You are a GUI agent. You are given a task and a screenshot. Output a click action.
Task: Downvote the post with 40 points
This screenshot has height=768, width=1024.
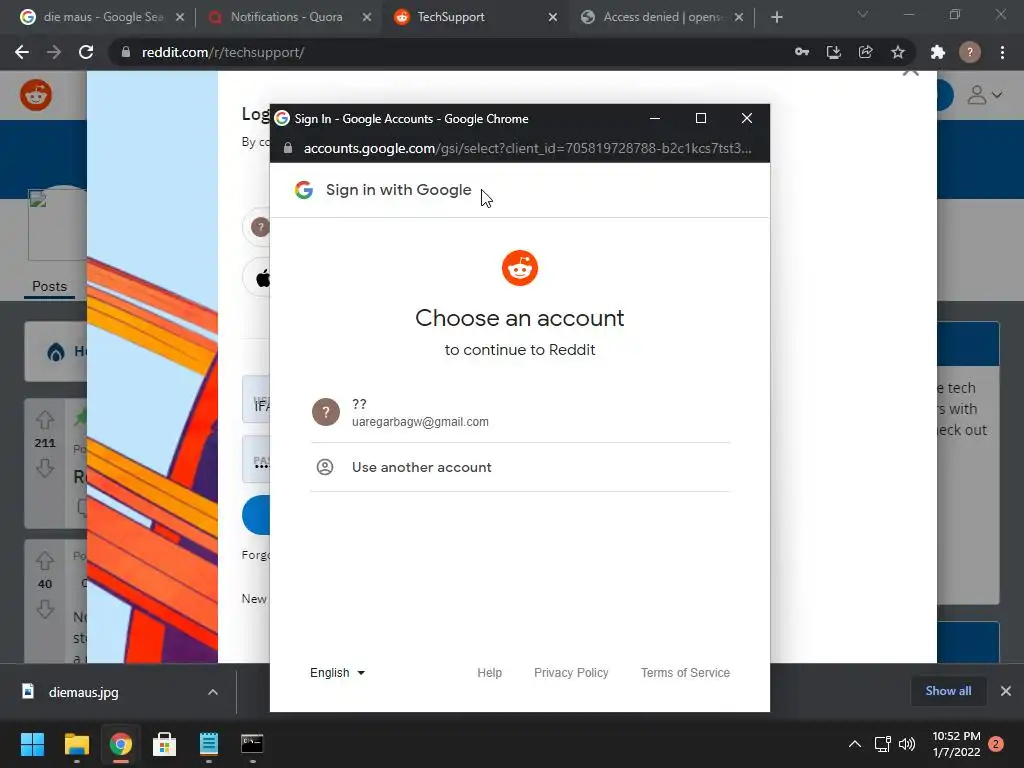pyautogui.click(x=44, y=609)
